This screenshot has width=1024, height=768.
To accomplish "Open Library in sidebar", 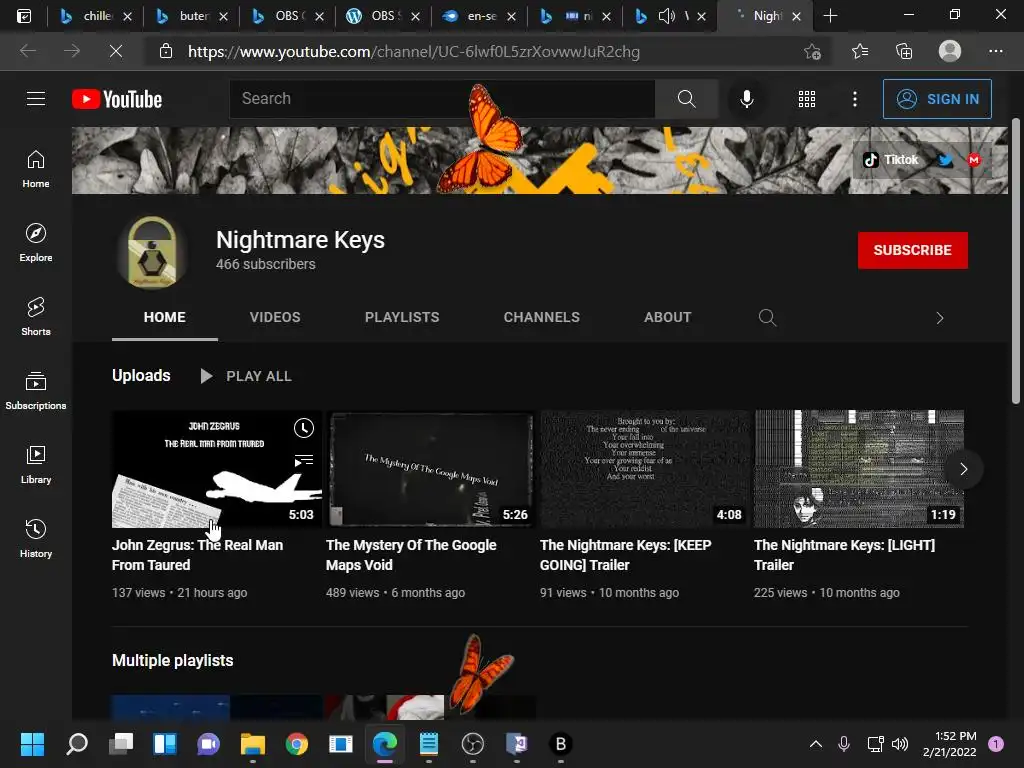I will coord(36,464).
